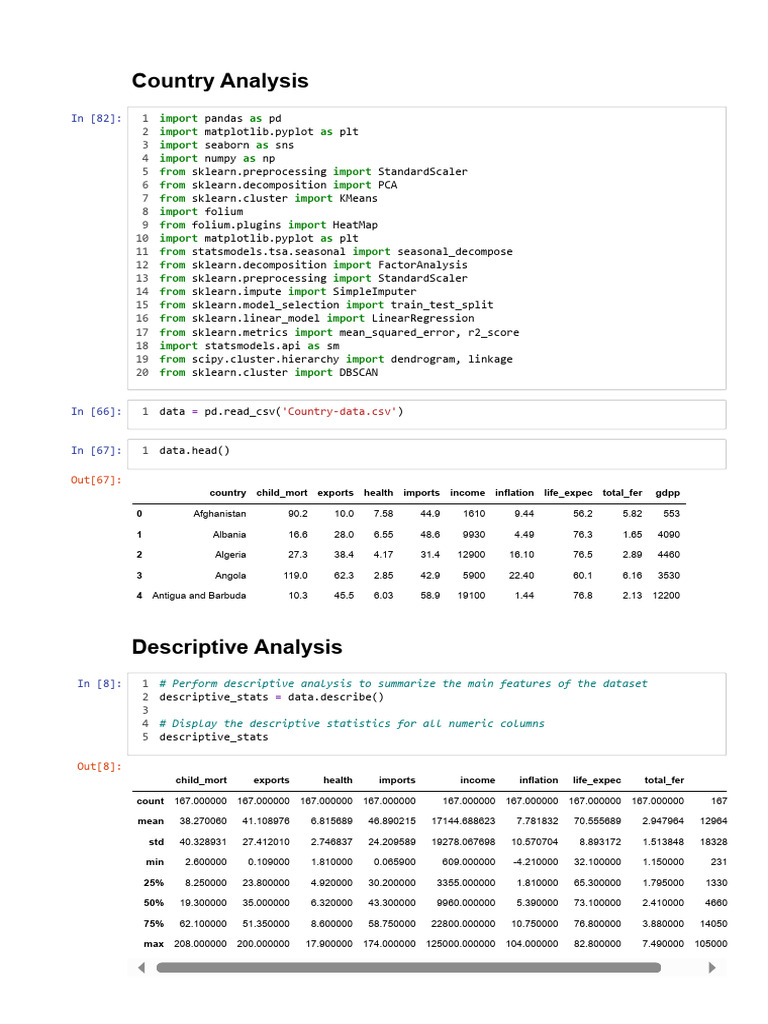This screenshot has width=768, height=1024.
Task: Click the scrollbar right arrow
Action: 712,967
